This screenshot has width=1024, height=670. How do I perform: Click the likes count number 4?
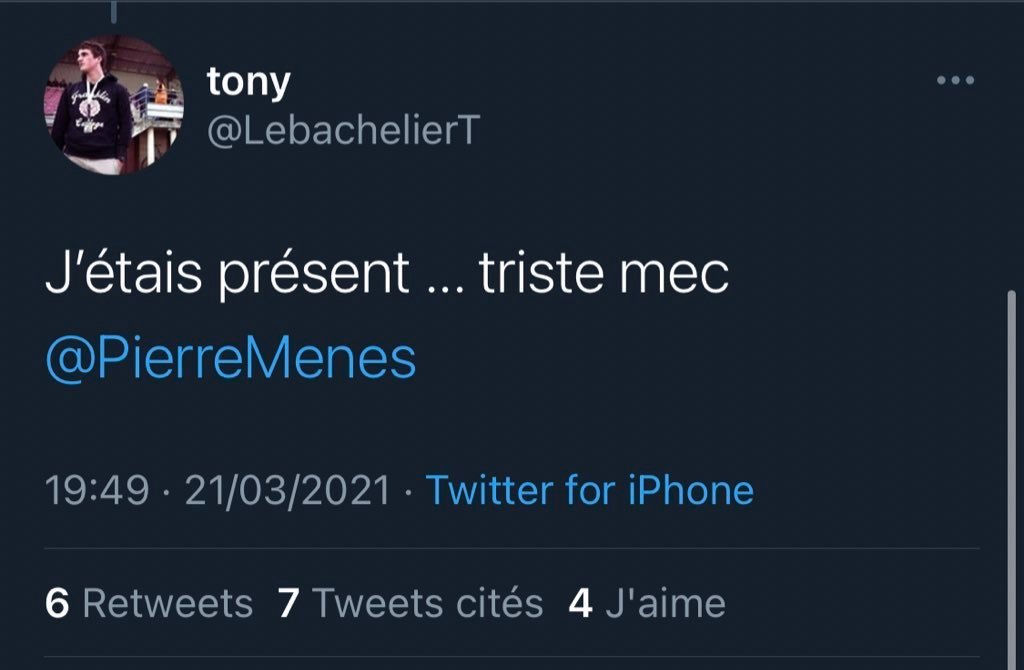pos(580,604)
